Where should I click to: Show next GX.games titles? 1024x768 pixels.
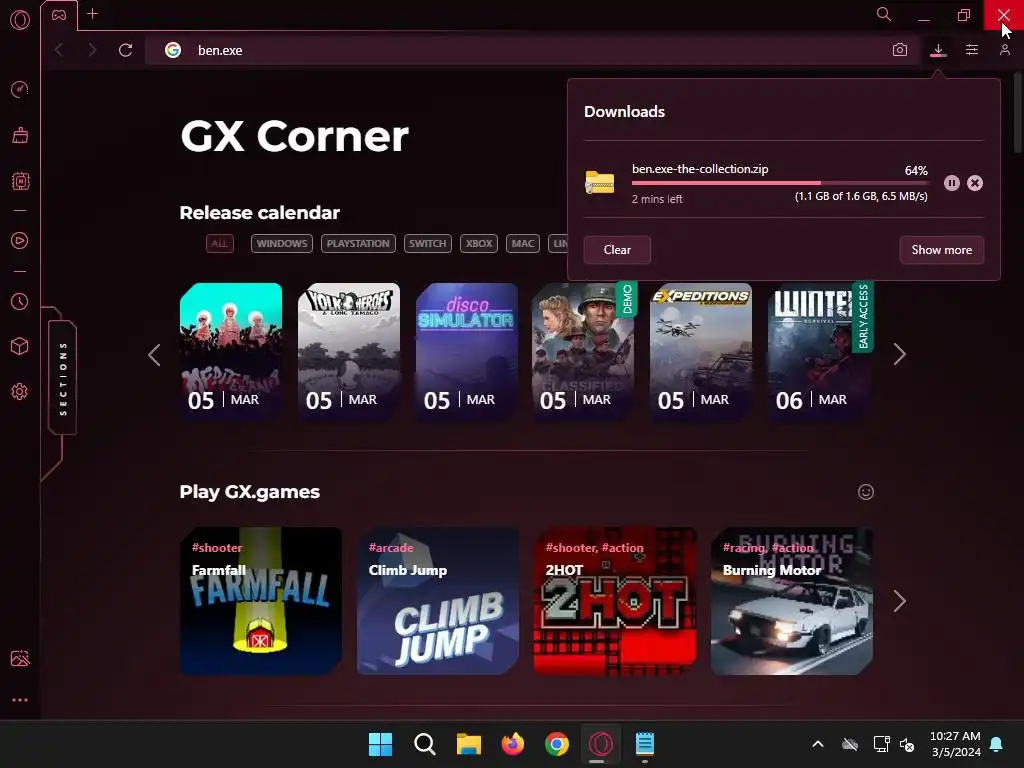[x=899, y=601]
